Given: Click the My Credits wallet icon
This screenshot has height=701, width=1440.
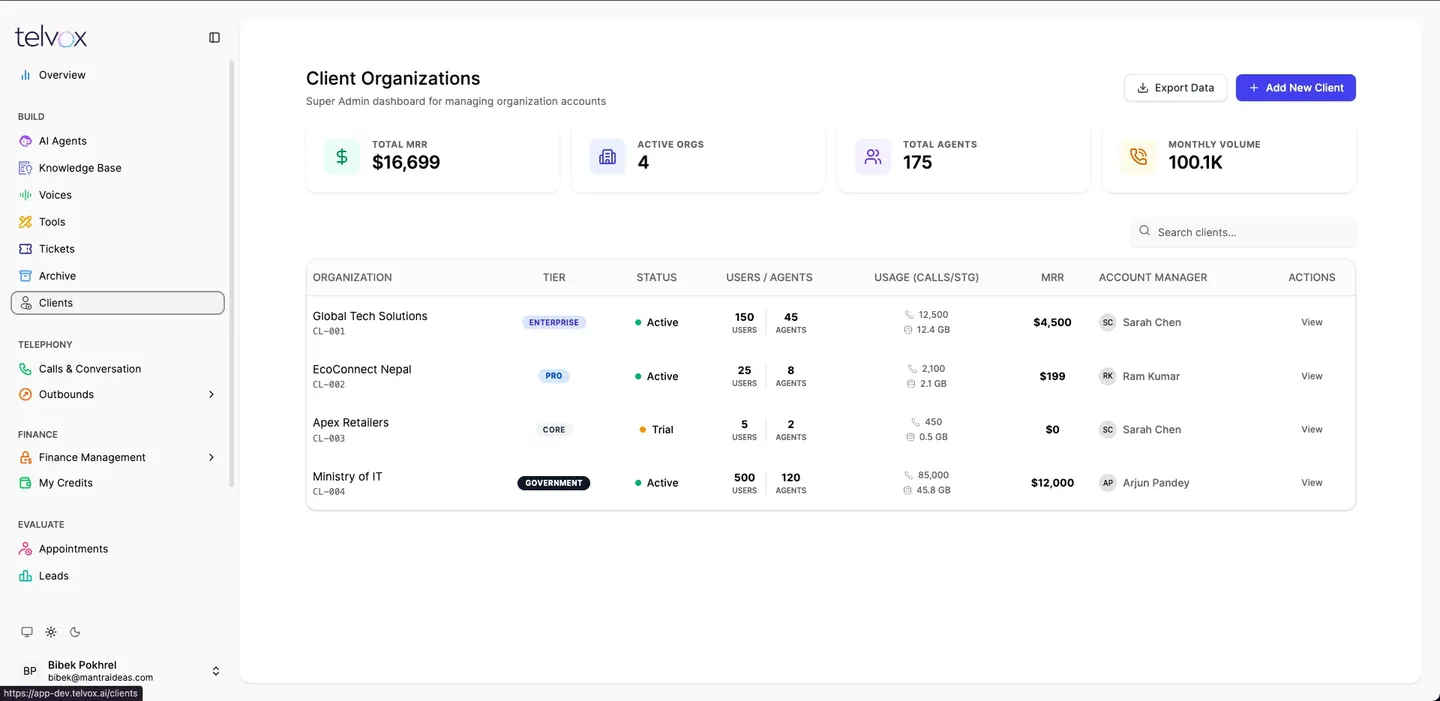Looking at the screenshot, I should click(26, 483).
